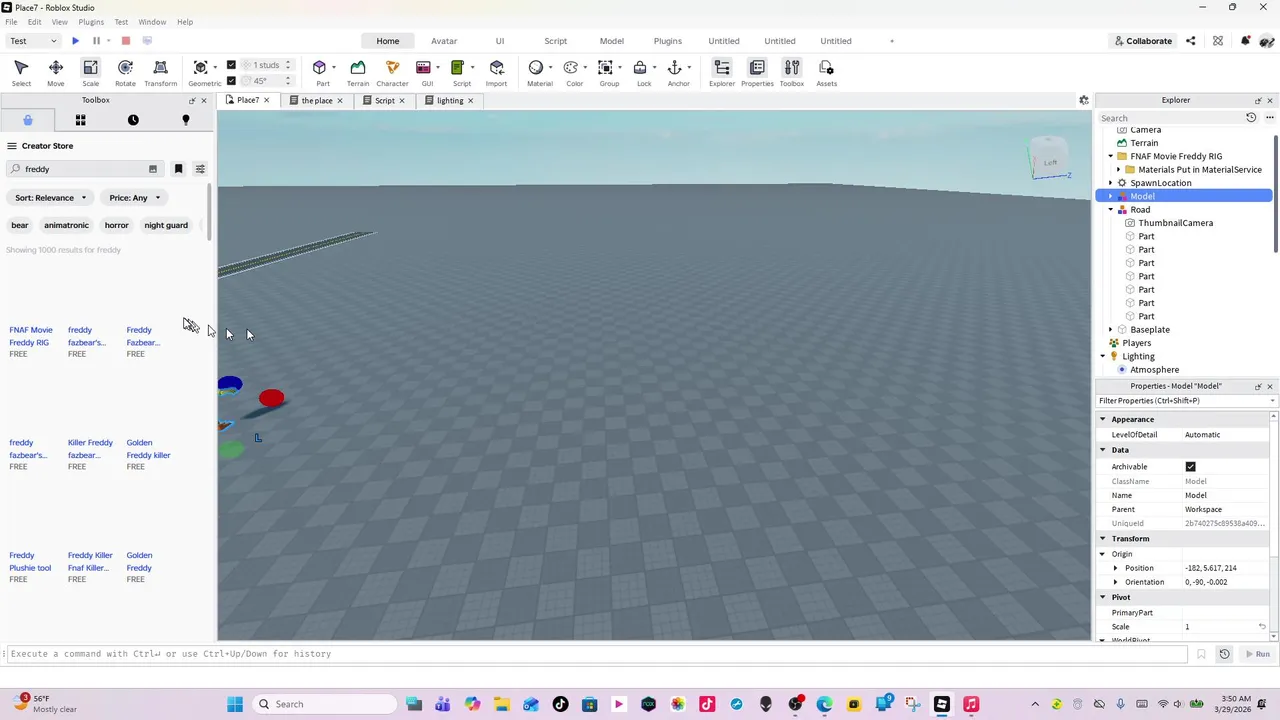Click the red Stop playtest button
Screen dimensions: 1280x720
click(x=125, y=41)
